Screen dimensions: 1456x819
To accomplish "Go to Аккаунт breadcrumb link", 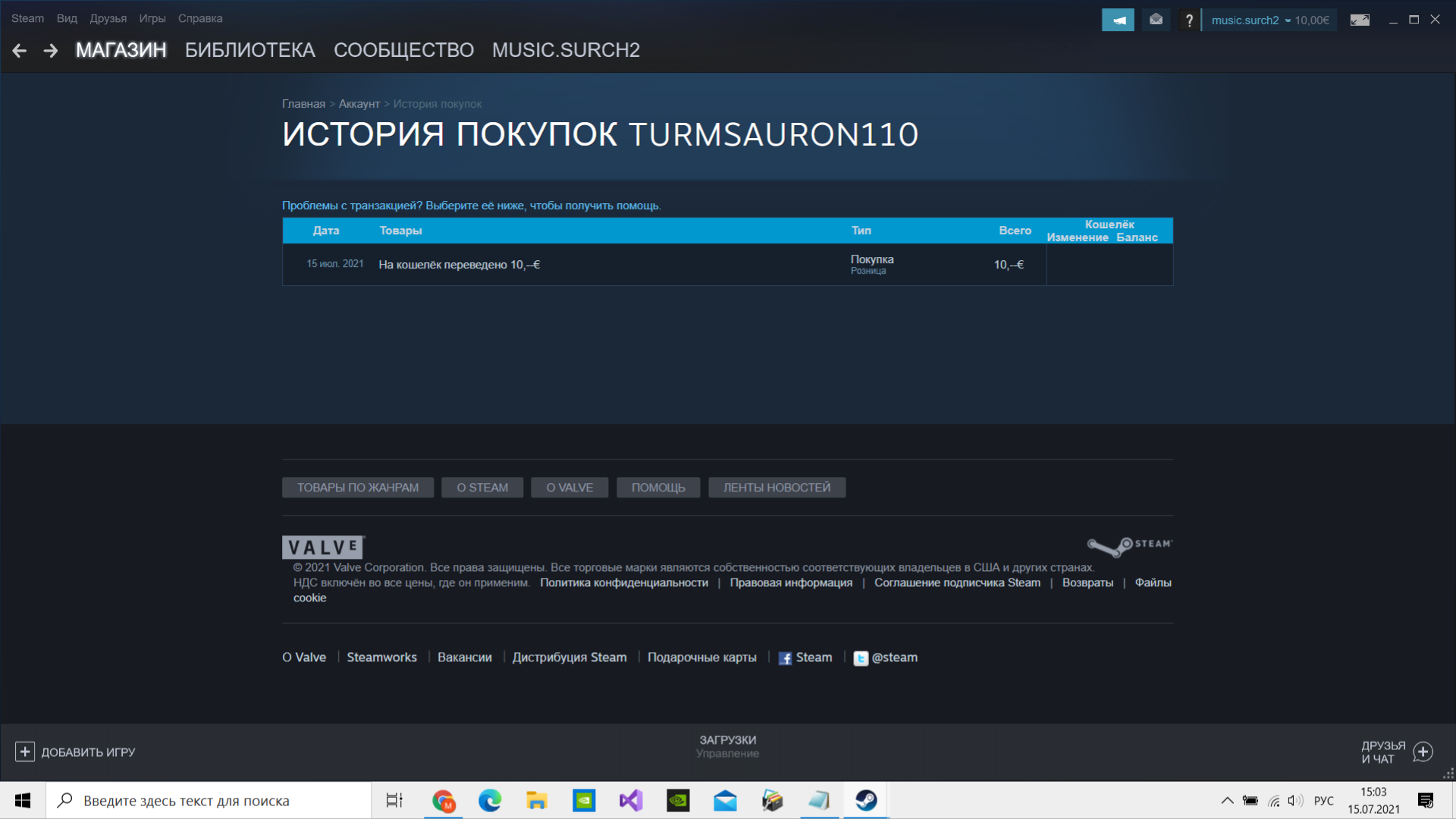I will click(359, 104).
